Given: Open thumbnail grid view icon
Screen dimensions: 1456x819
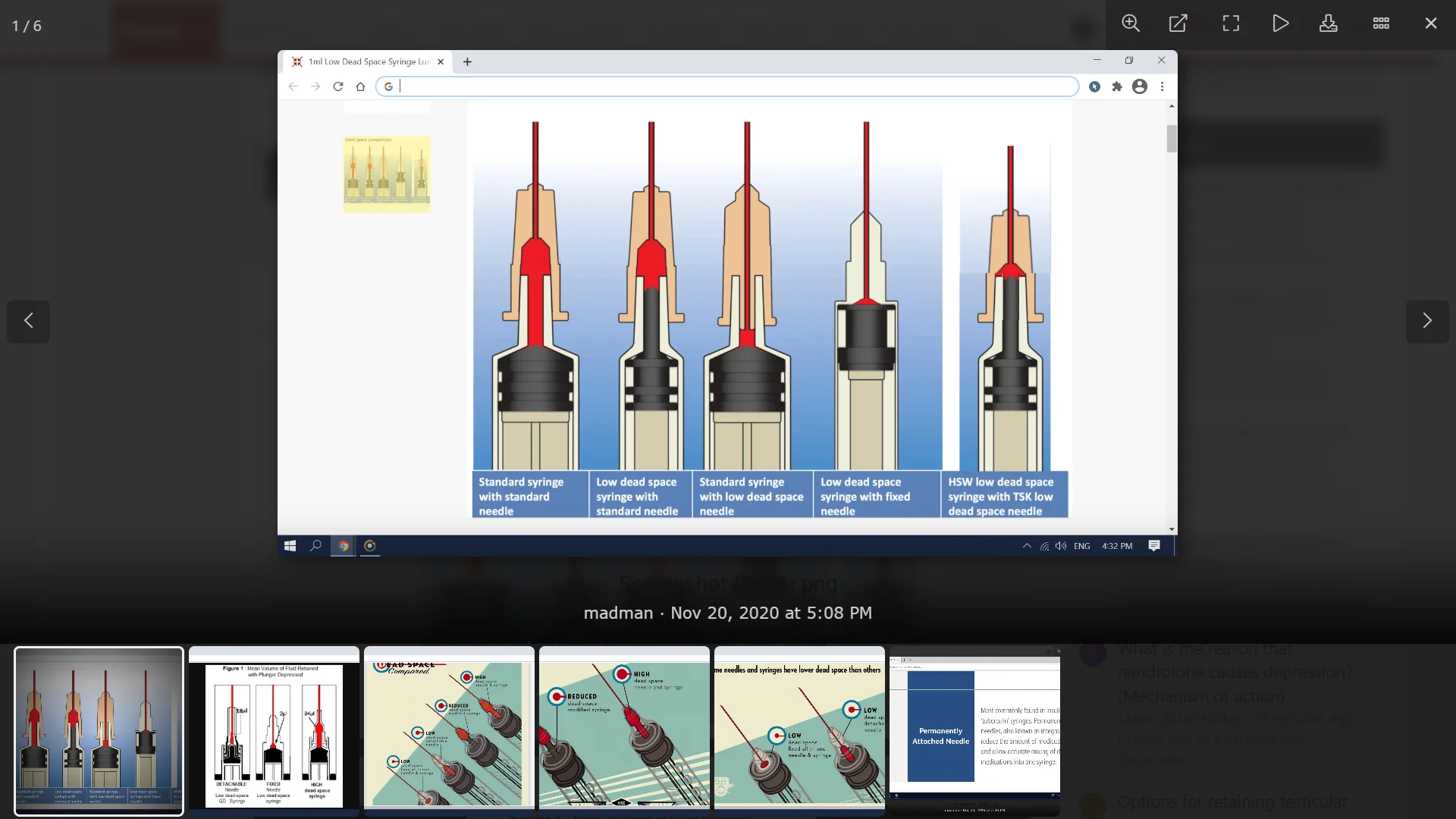Looking at the screenshot, I should 1381,22.
